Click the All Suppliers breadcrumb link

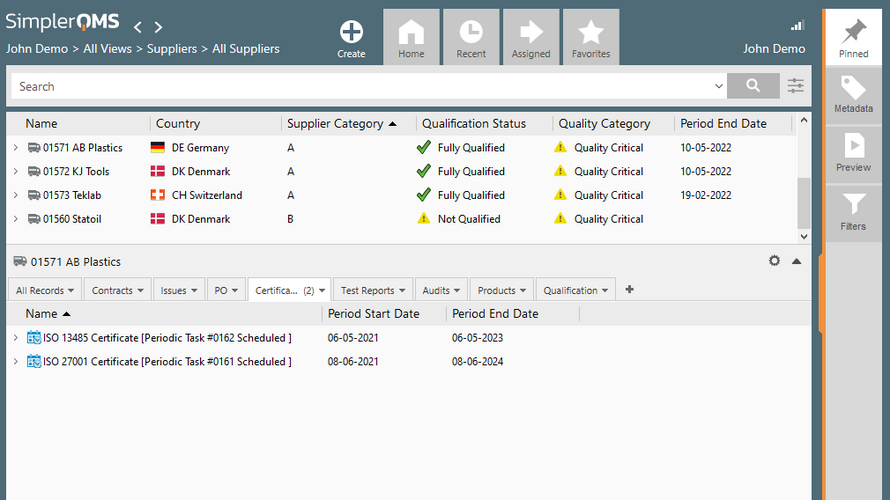(x=246, y=49)
